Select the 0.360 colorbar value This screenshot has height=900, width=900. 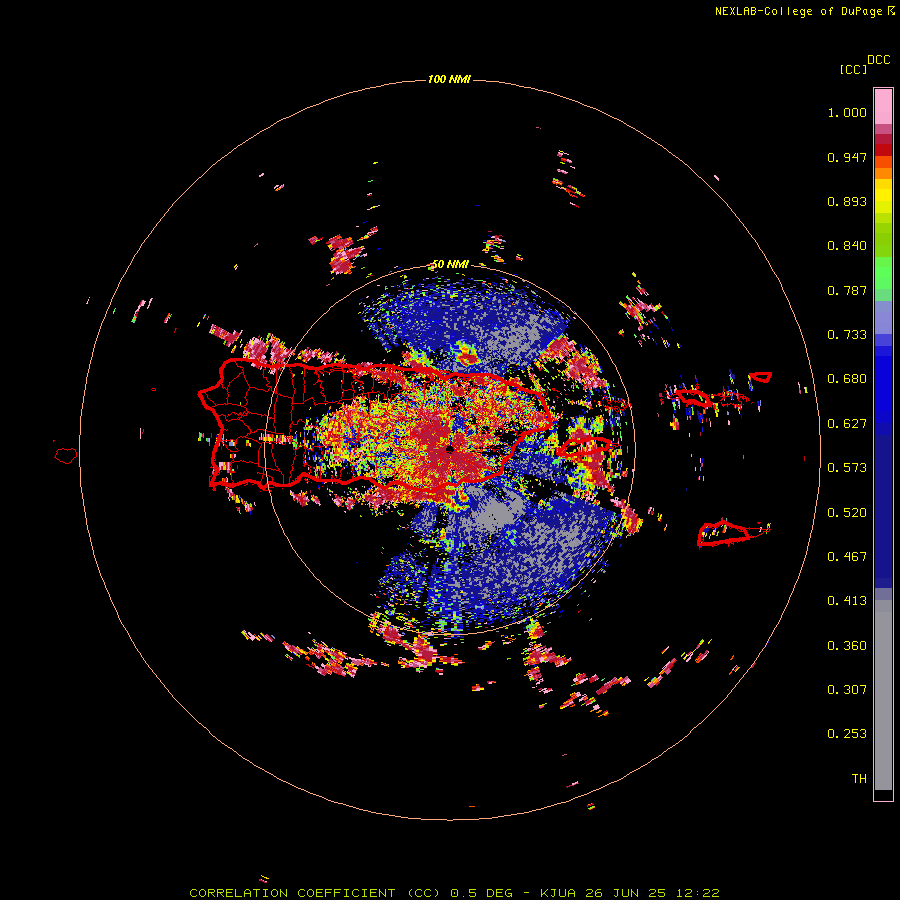click(x=847, y=646)
